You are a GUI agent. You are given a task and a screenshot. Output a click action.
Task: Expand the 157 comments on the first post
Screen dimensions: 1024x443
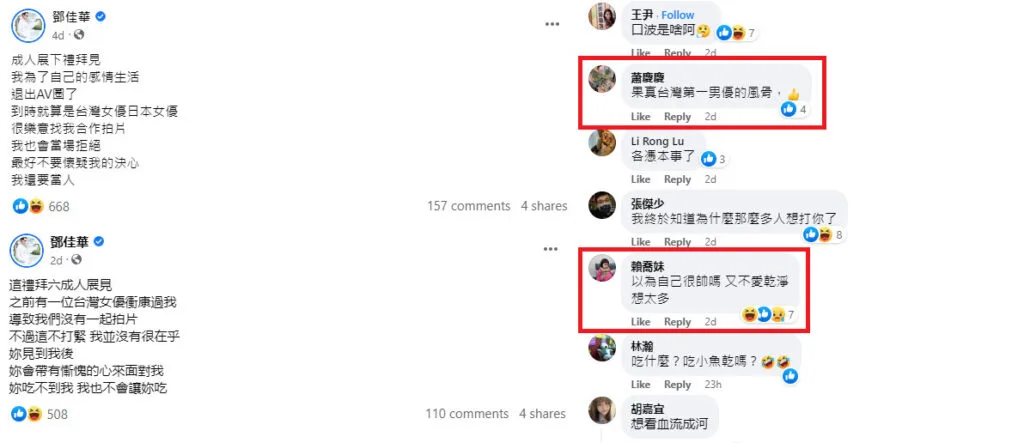(469, 206)
